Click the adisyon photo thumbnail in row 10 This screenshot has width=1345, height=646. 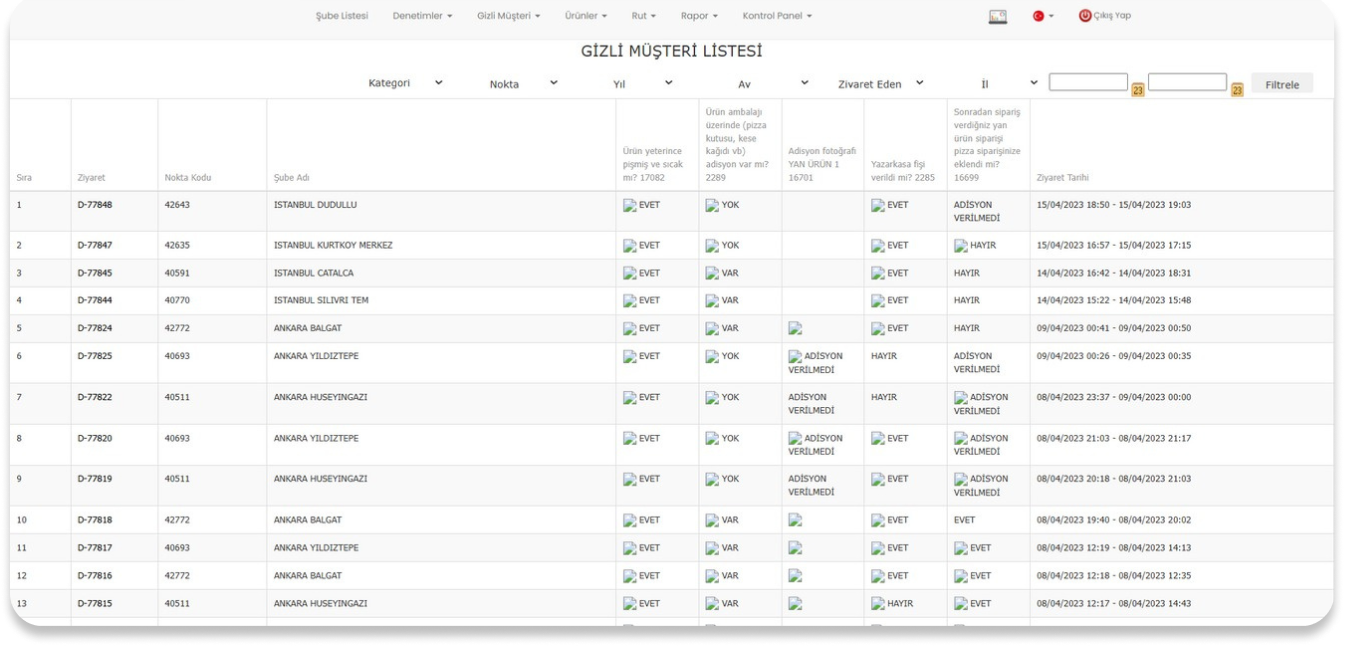pyautogui.click(x=795, y=520)
